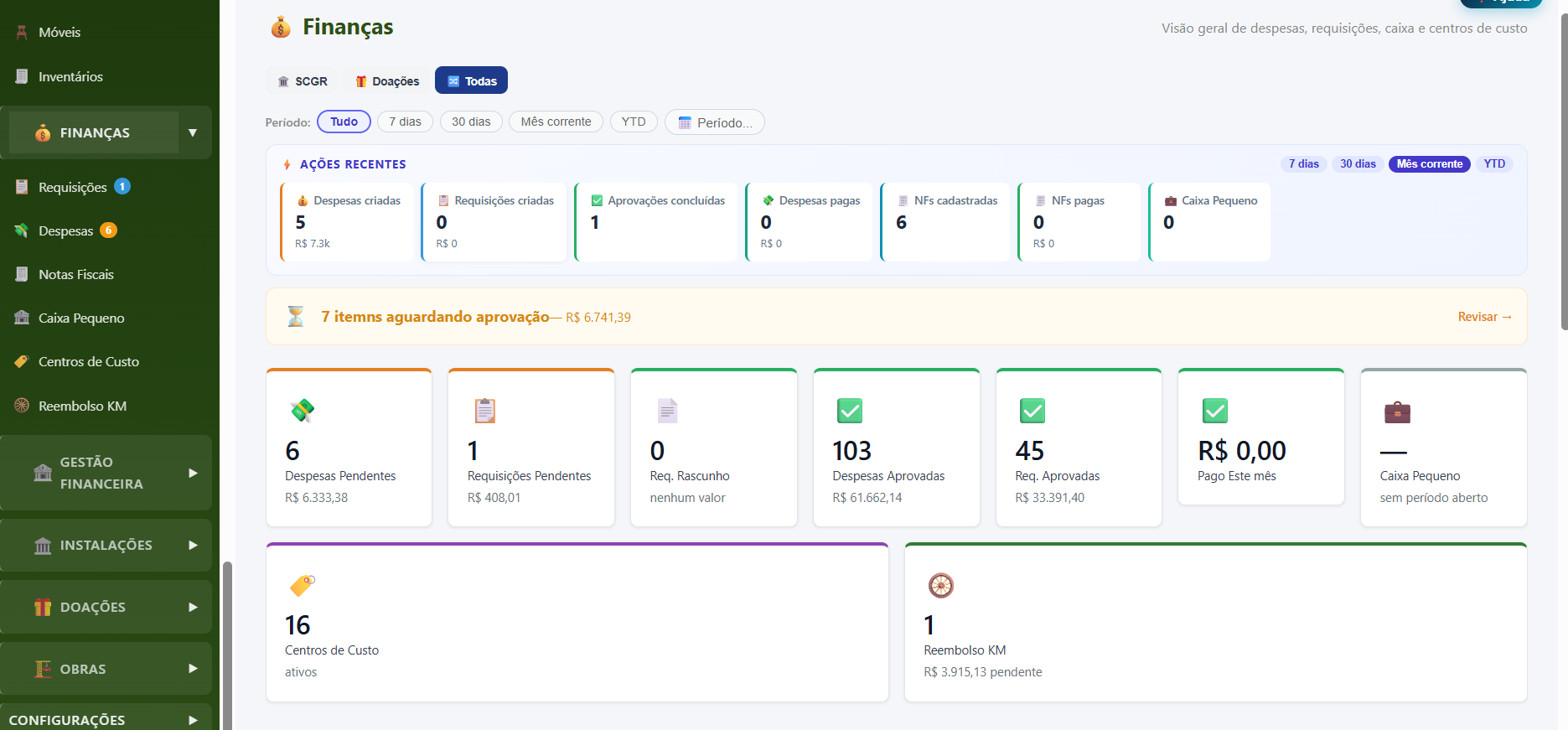Screen dimensions: 1568x730
Task: Click the briefcase icon on Caixa Pequeno card
Action: click(1397, 412)
